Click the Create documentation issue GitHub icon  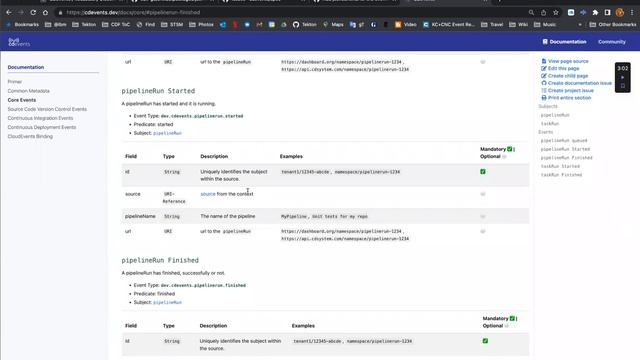(544, 83)
